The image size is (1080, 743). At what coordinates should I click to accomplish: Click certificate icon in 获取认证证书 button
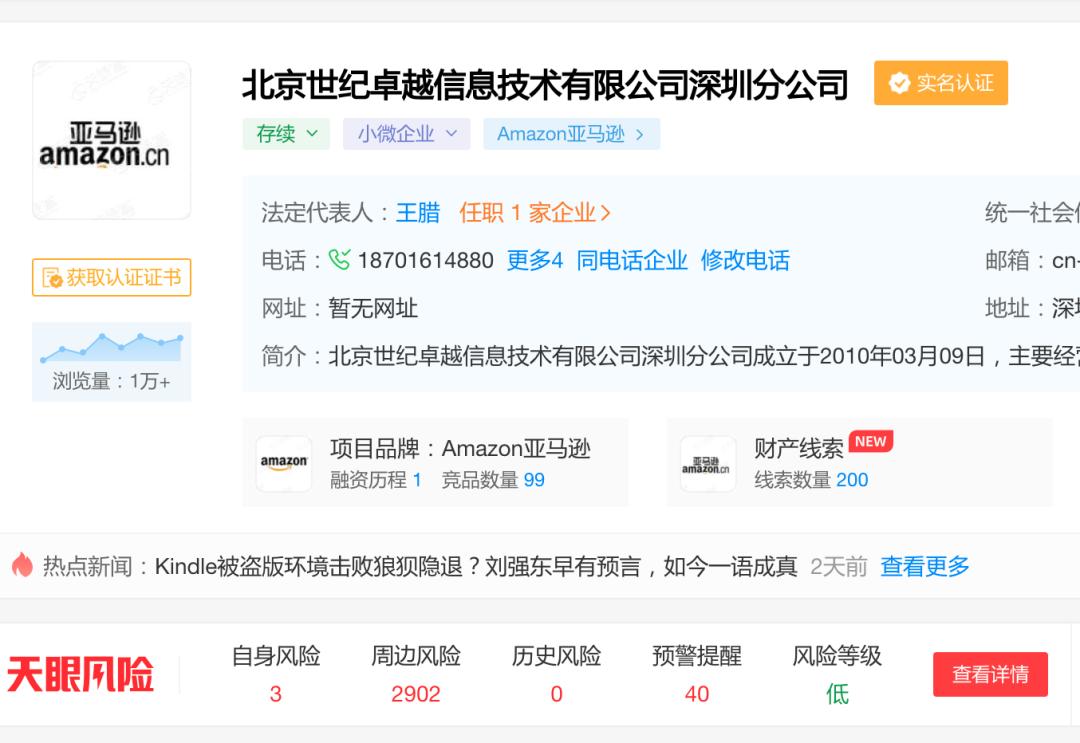52,278
